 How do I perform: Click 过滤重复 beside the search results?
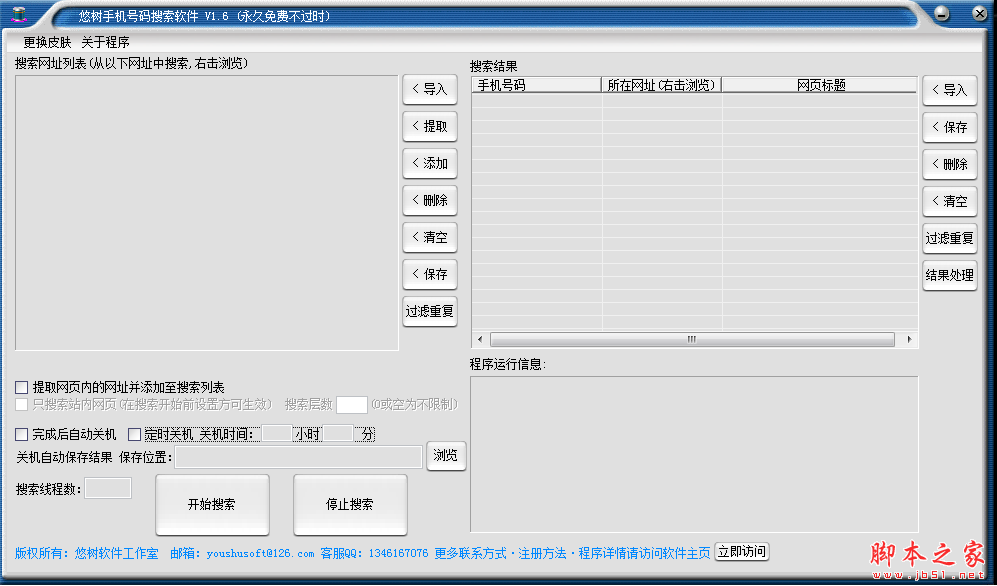[x=949, y=238]
